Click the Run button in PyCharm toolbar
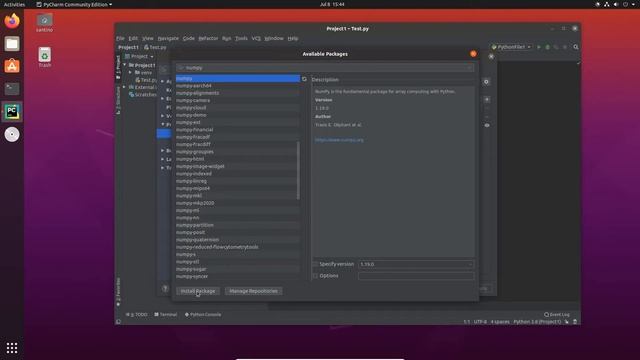The width and height of the screenshot is (640, 360). tap(539, 47)
